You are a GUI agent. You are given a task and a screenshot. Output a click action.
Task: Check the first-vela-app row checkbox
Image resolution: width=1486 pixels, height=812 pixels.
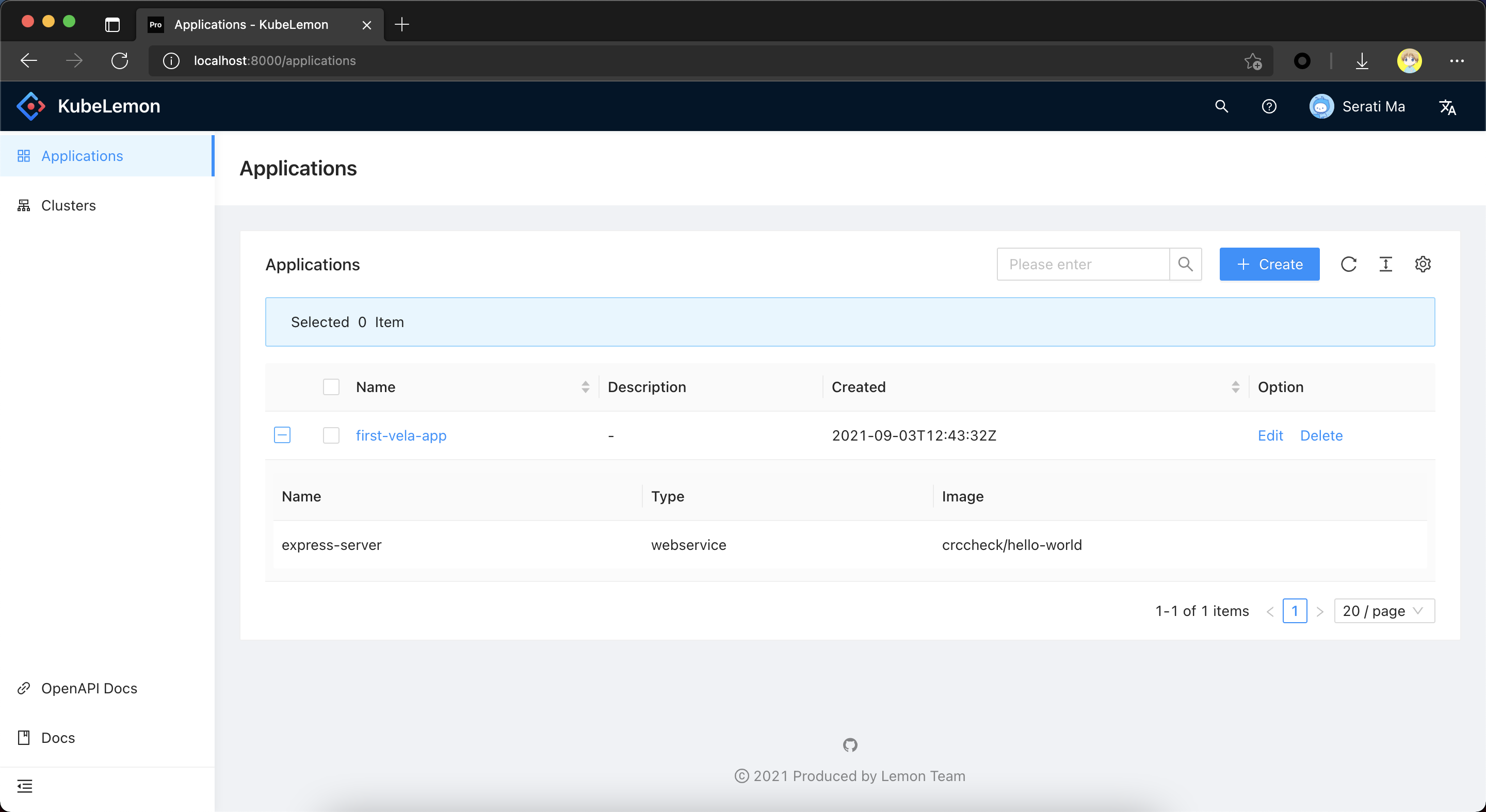pos(331,435)
